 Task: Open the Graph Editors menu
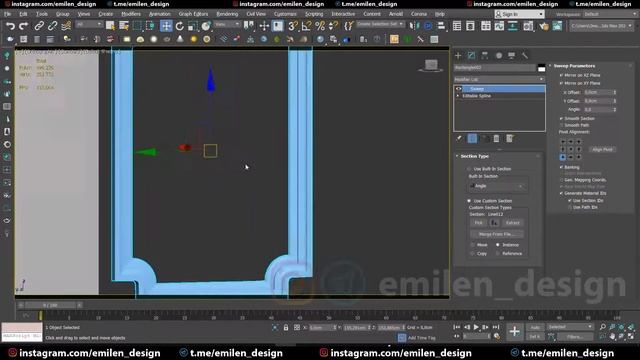coord(193,14)
